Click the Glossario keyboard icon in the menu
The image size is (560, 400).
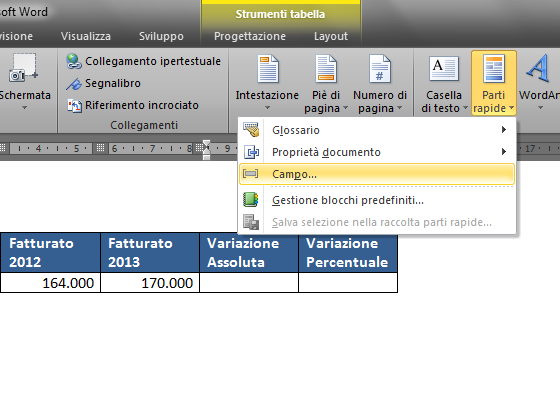(x=251, y=130)
